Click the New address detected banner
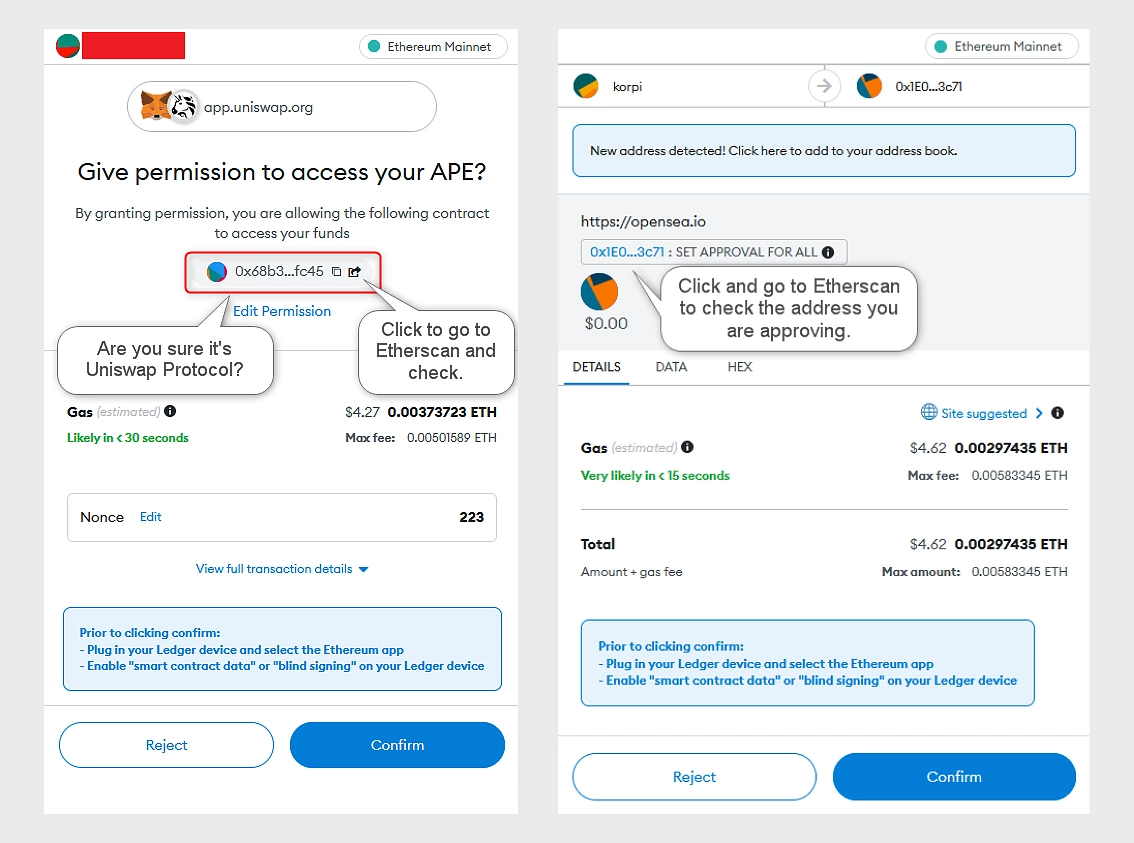Viewport: 1134px width, 843px height. point(824,150)
